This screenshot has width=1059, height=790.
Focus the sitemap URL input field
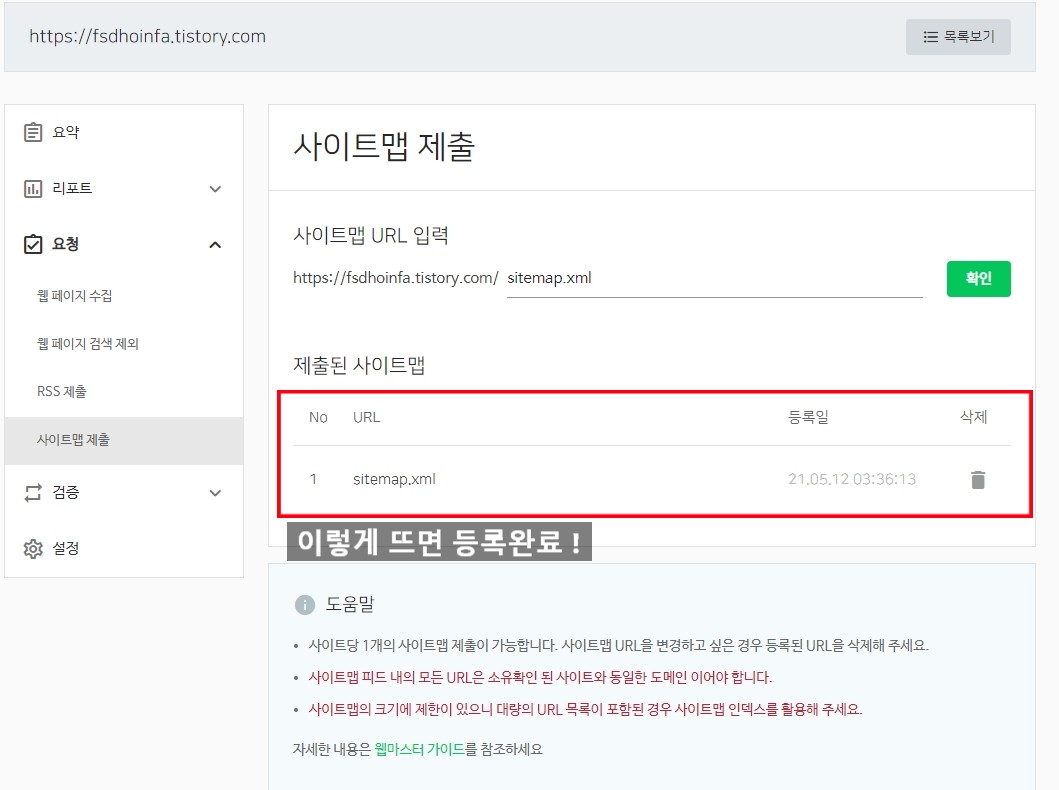pyautogui.click(x=715, y=279)
